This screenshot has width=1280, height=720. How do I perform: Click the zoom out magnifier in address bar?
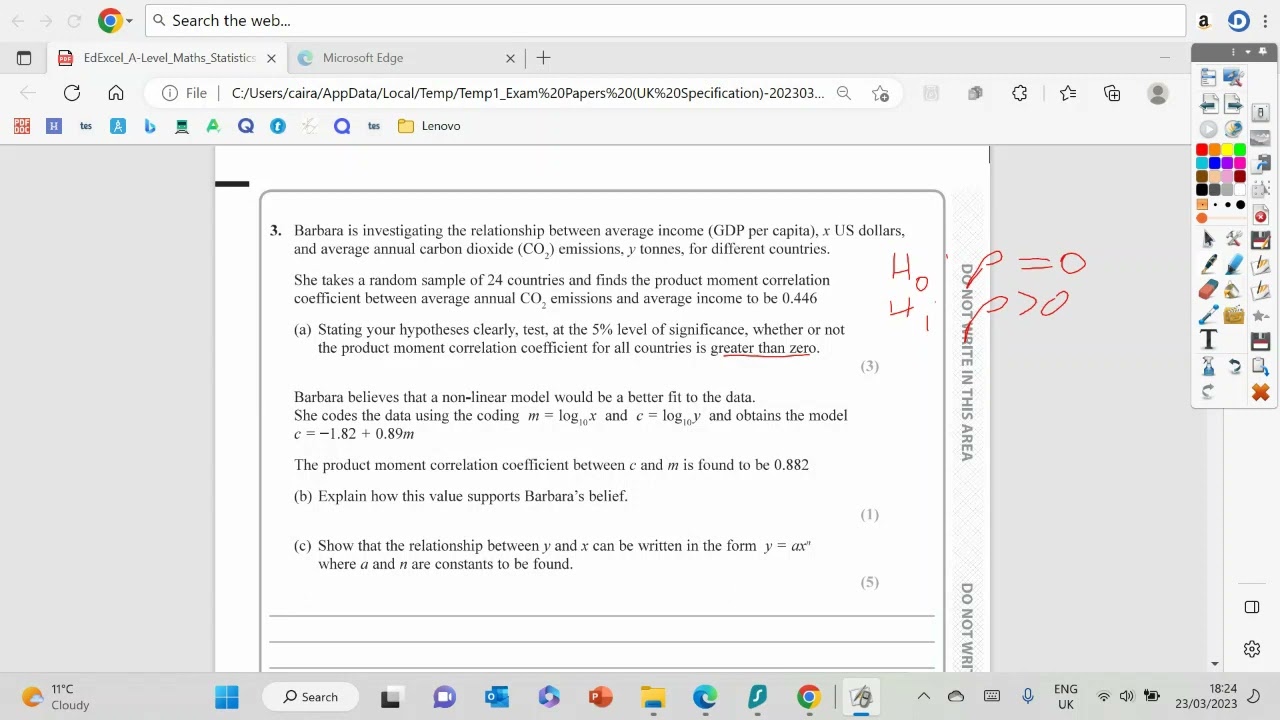click(844, 93)
